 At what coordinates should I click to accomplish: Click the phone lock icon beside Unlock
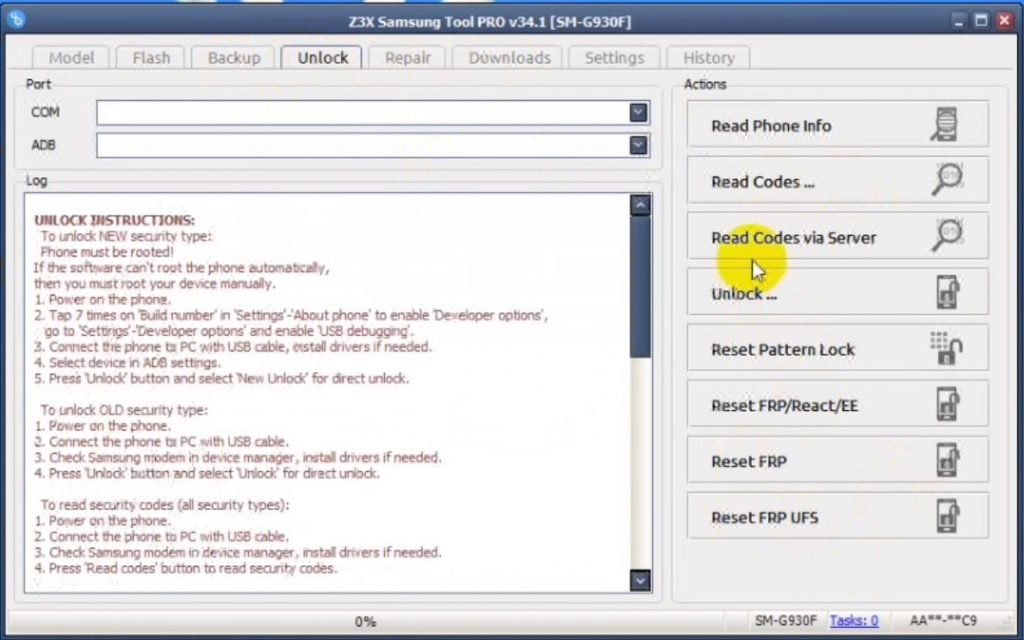[x=946, y=293]
